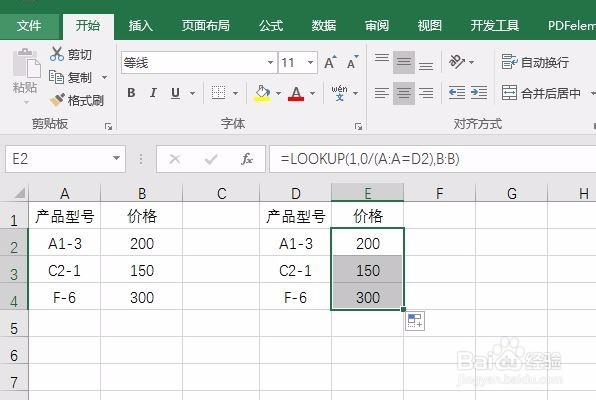Open borders dropdown arrow
The image size is (596, 400).
pyautogui.click(x=235, y=93)
